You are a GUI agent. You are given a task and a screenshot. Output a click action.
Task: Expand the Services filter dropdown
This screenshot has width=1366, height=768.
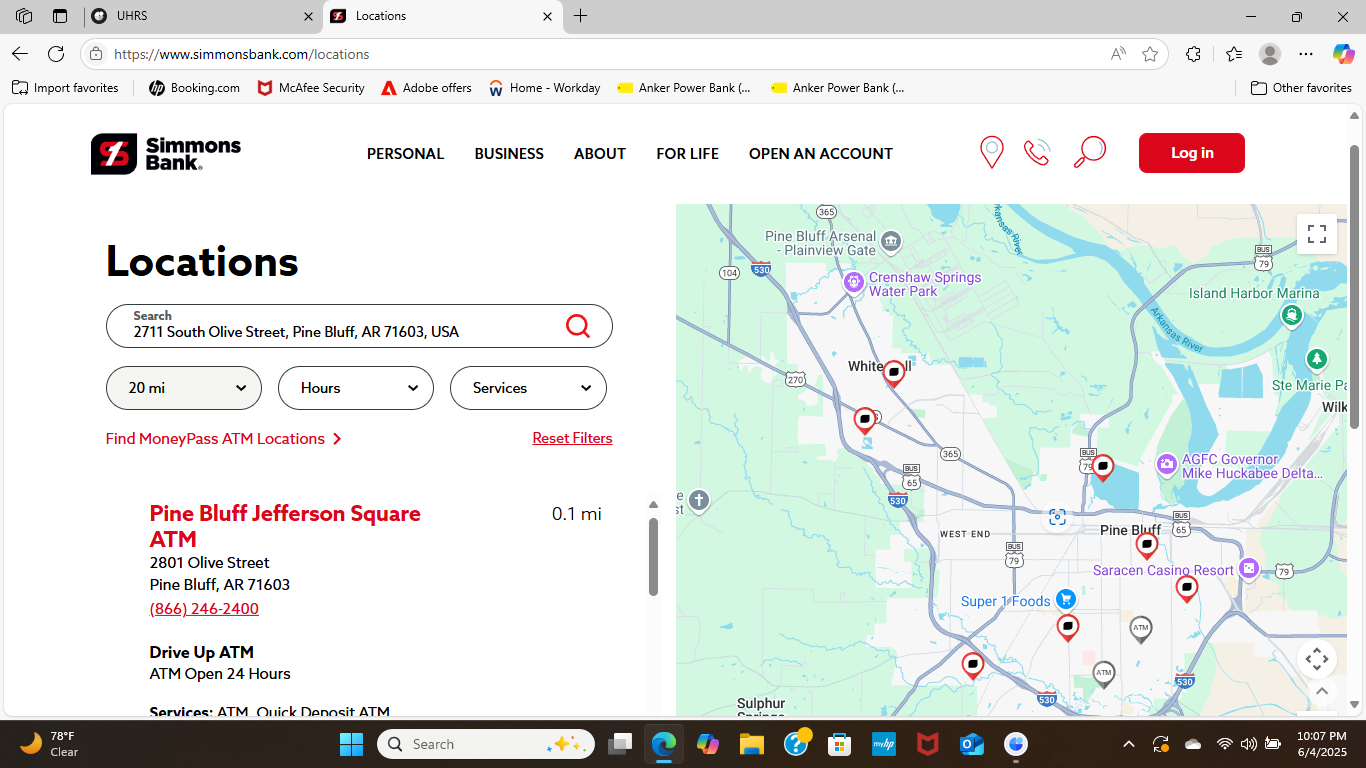528,388
